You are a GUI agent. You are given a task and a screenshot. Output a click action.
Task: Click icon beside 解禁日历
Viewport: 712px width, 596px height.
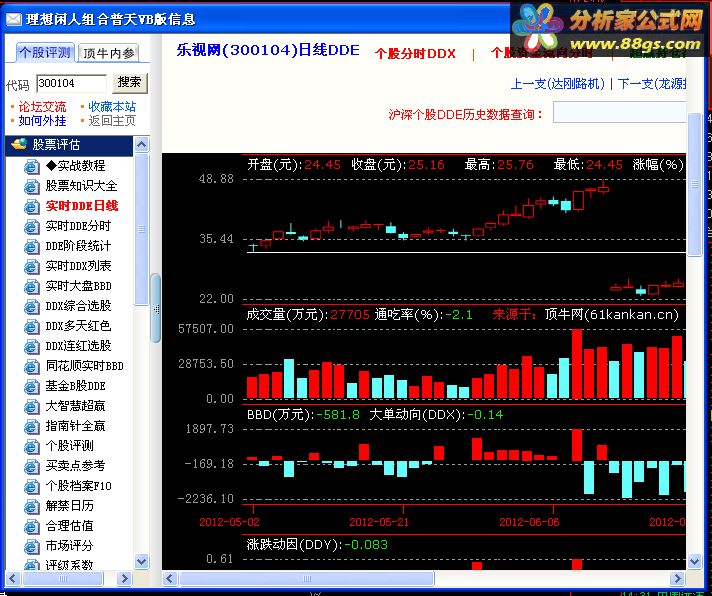[31, 506]
